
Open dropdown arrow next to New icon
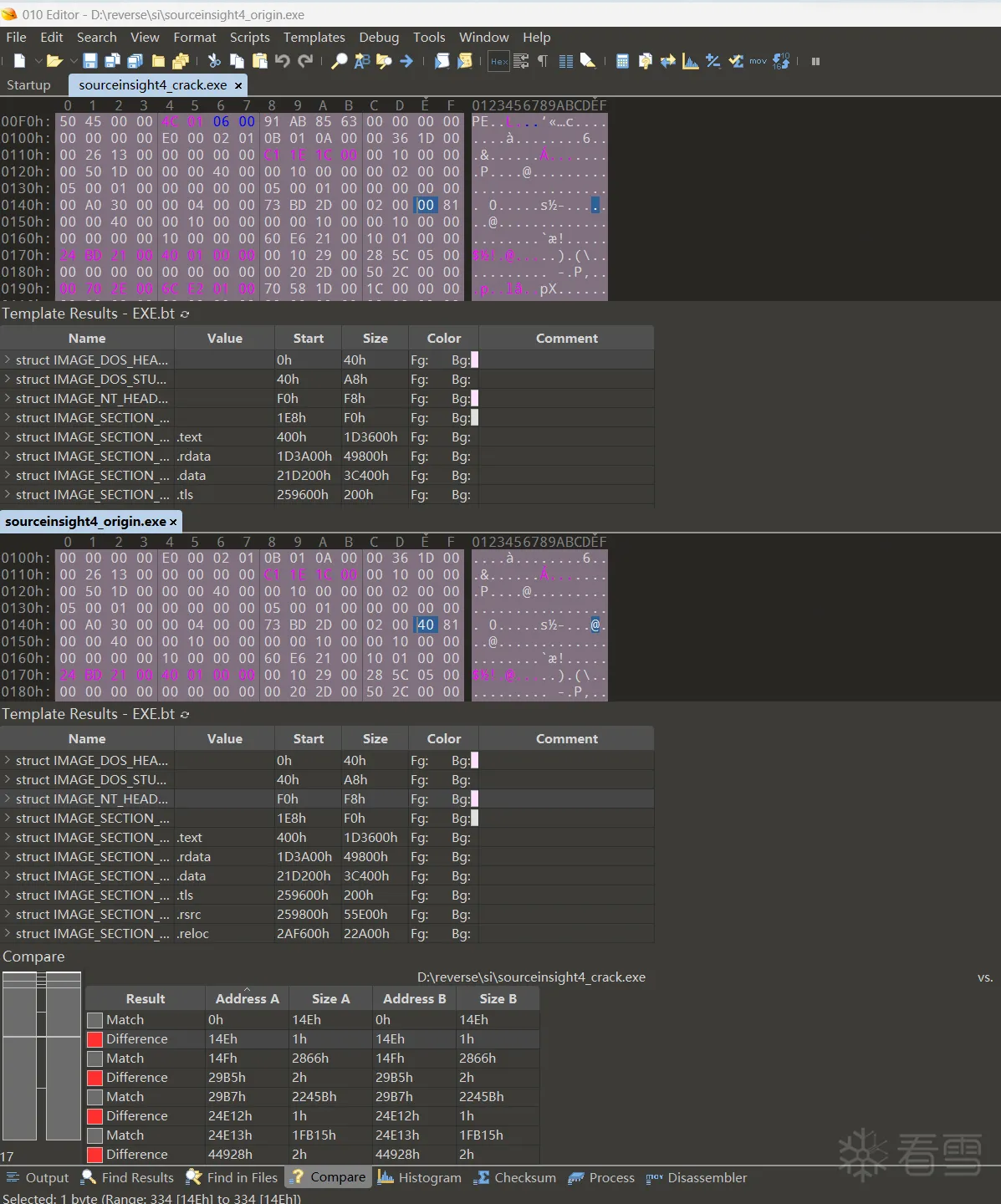pos(38,61)
